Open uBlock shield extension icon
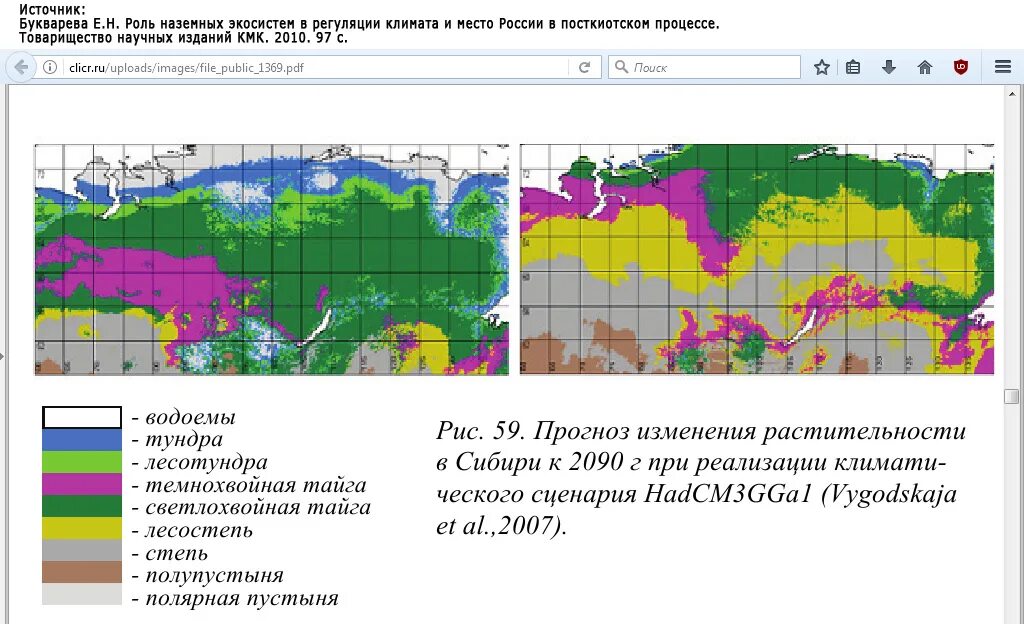1024x624 pixels. click(x=961, y=67)
